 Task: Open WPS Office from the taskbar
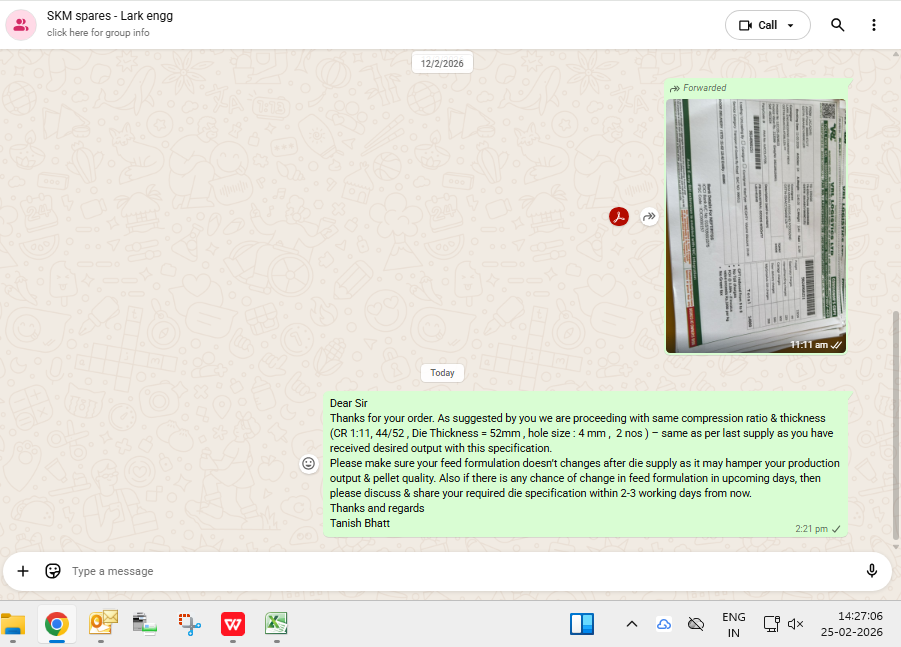tap(233, 624)
